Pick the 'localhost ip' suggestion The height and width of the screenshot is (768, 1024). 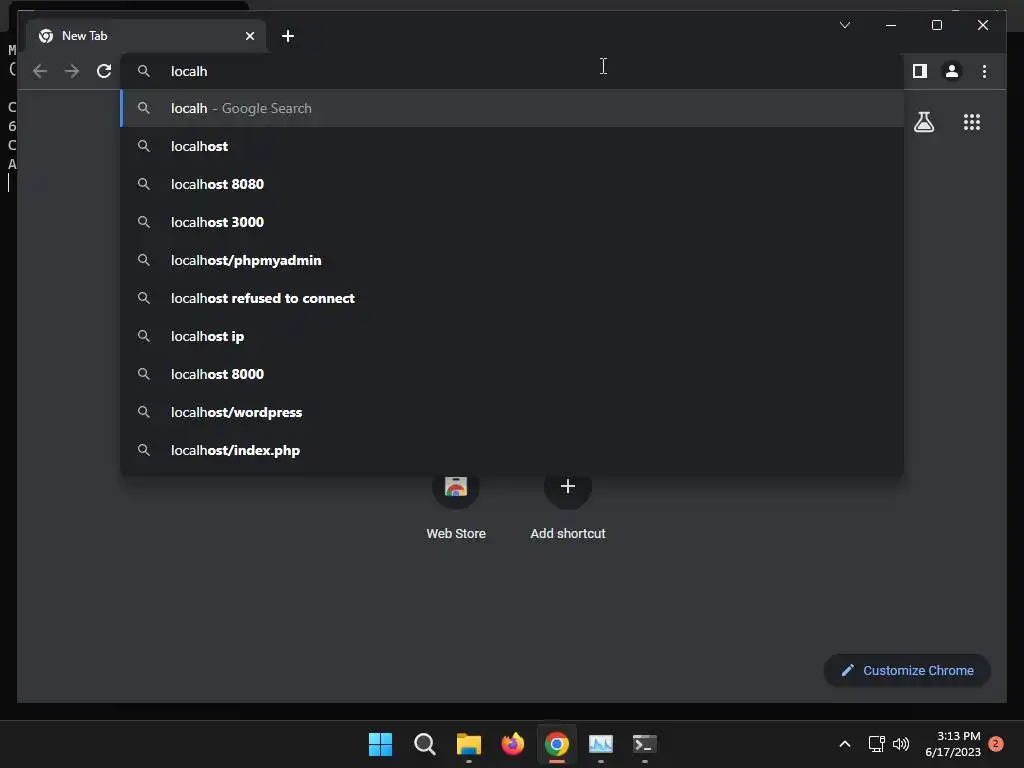click(512, 336)
